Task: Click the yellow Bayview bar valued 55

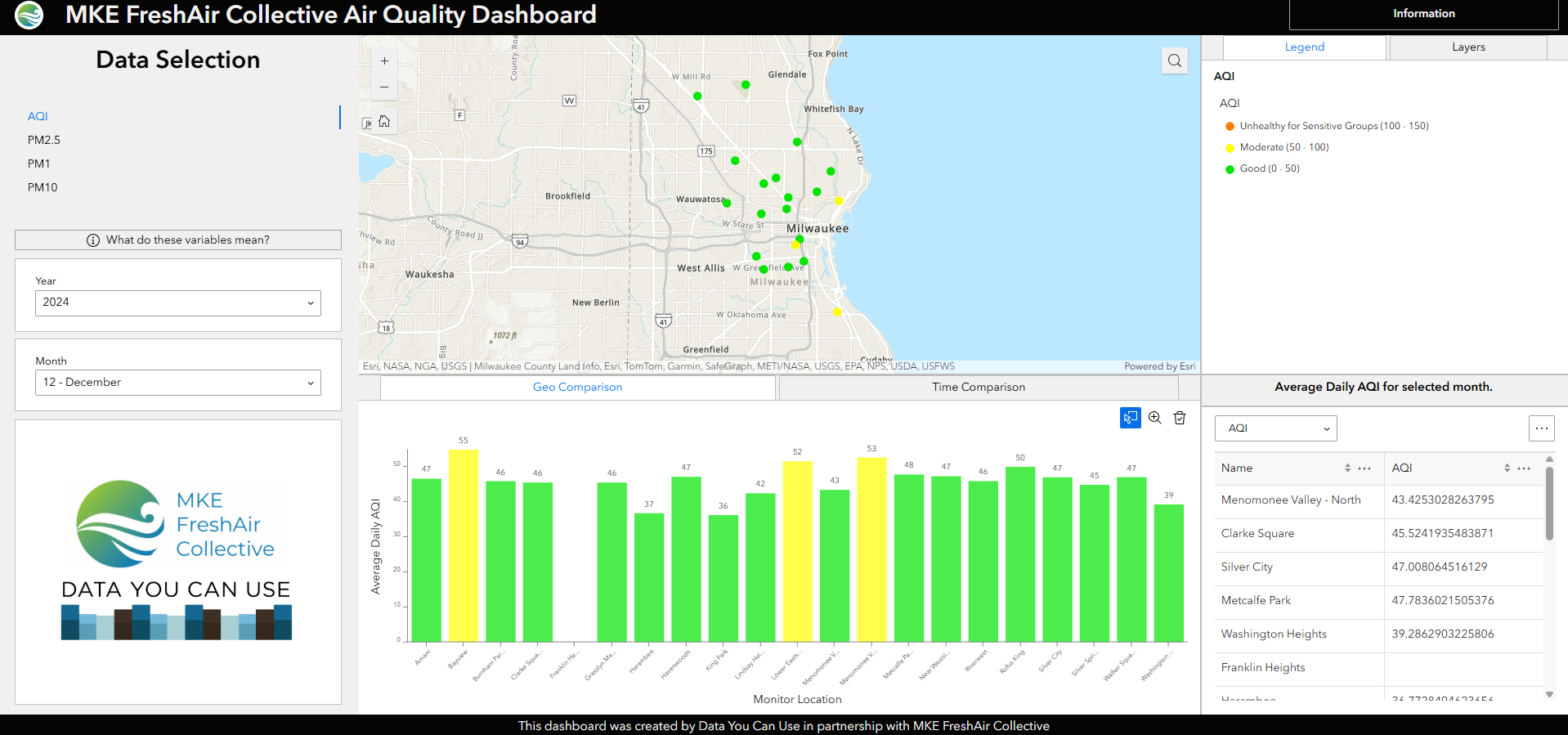Action: [464, 545]
